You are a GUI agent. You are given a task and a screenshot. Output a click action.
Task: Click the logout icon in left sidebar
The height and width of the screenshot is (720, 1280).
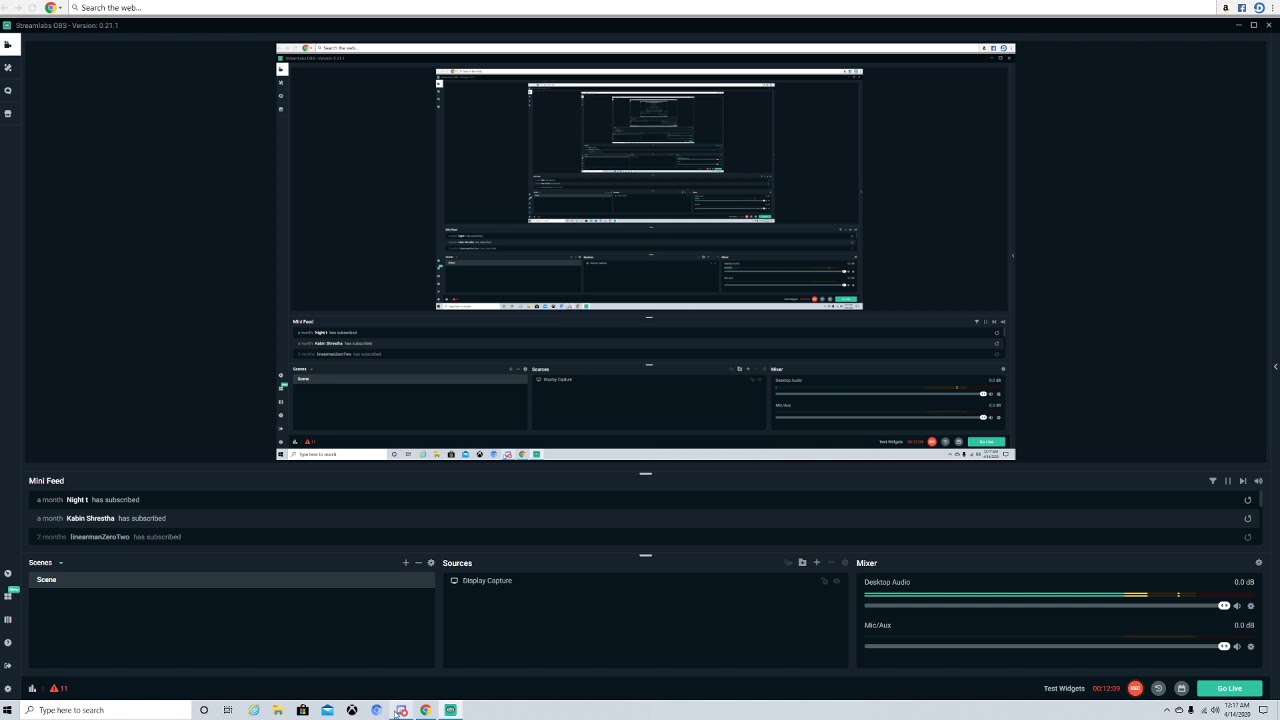click(x=8, y=665)
